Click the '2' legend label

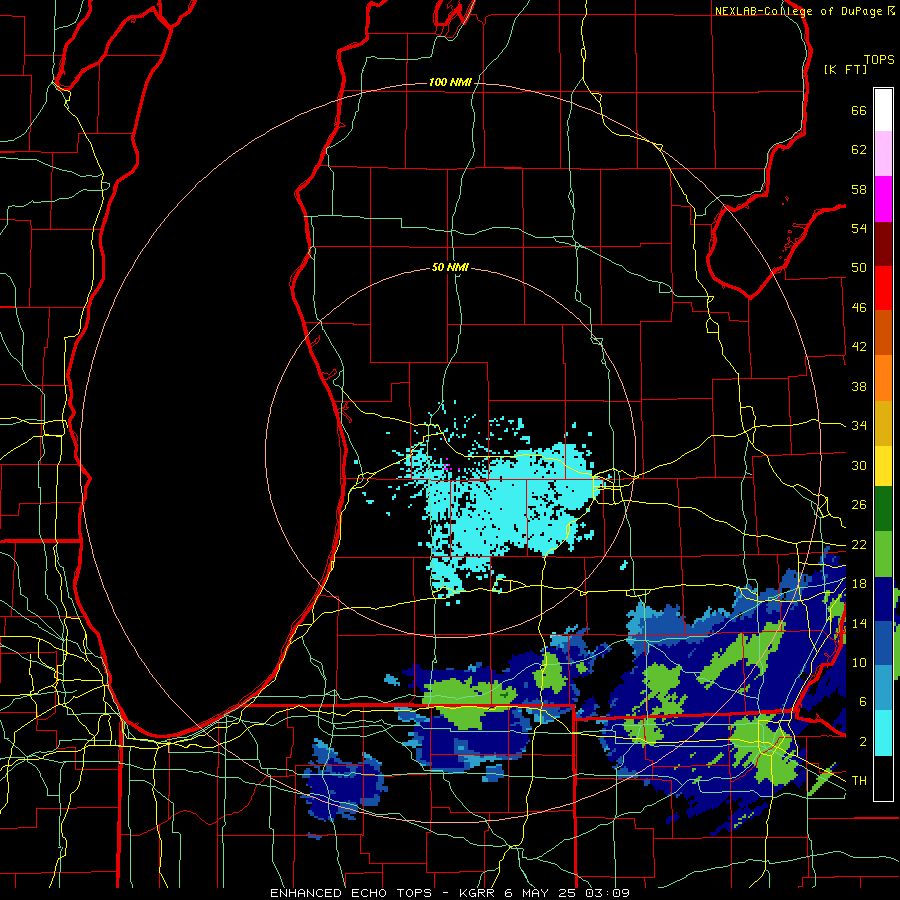pyautogui.click(x=862, y=742)
